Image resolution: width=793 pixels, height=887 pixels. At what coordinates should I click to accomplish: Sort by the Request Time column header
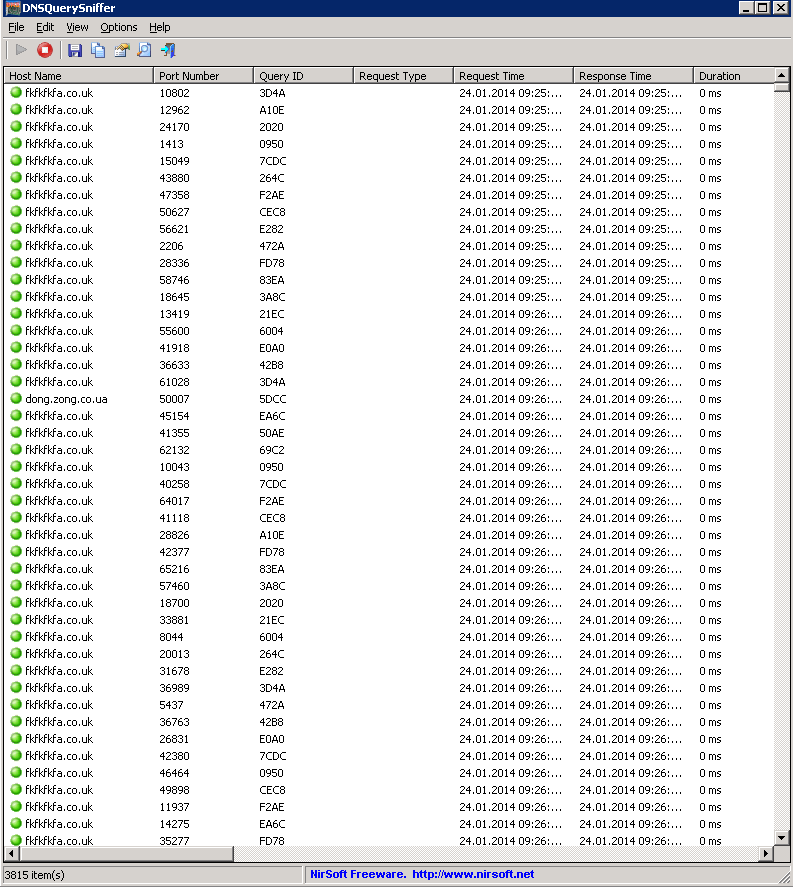coord(514,76)
